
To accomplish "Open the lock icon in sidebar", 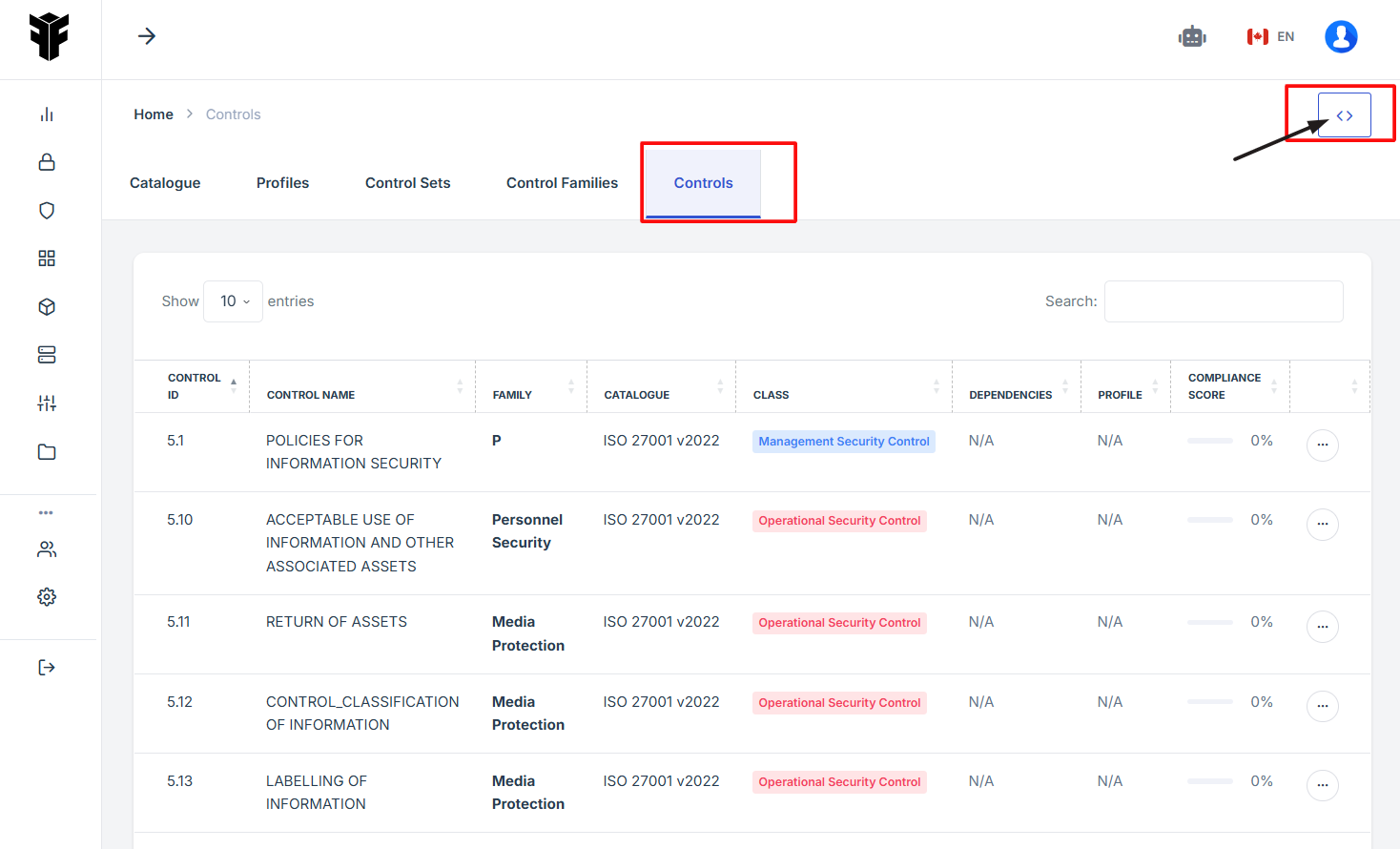I will [x=47, y=162].
